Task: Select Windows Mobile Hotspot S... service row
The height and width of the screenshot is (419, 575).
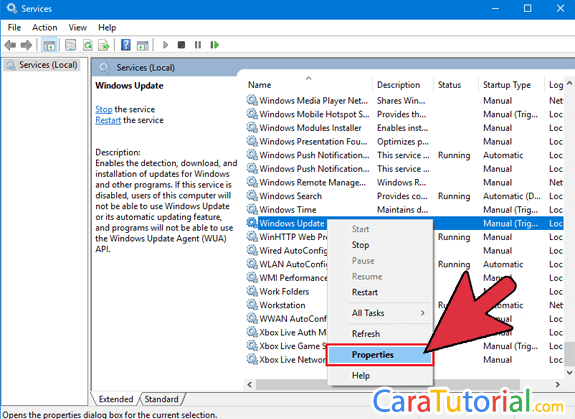Action: click(404, 114)
